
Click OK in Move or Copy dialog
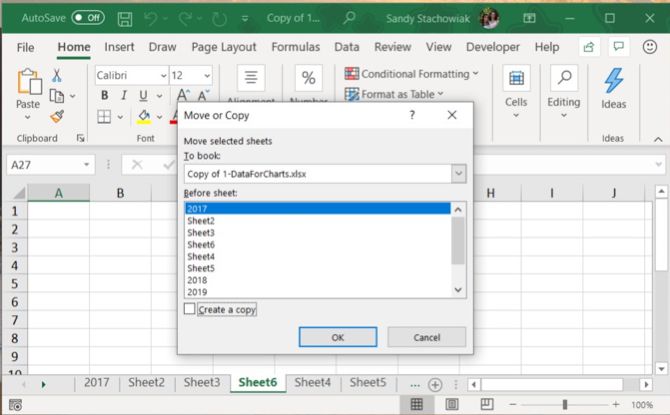point(338,337)
